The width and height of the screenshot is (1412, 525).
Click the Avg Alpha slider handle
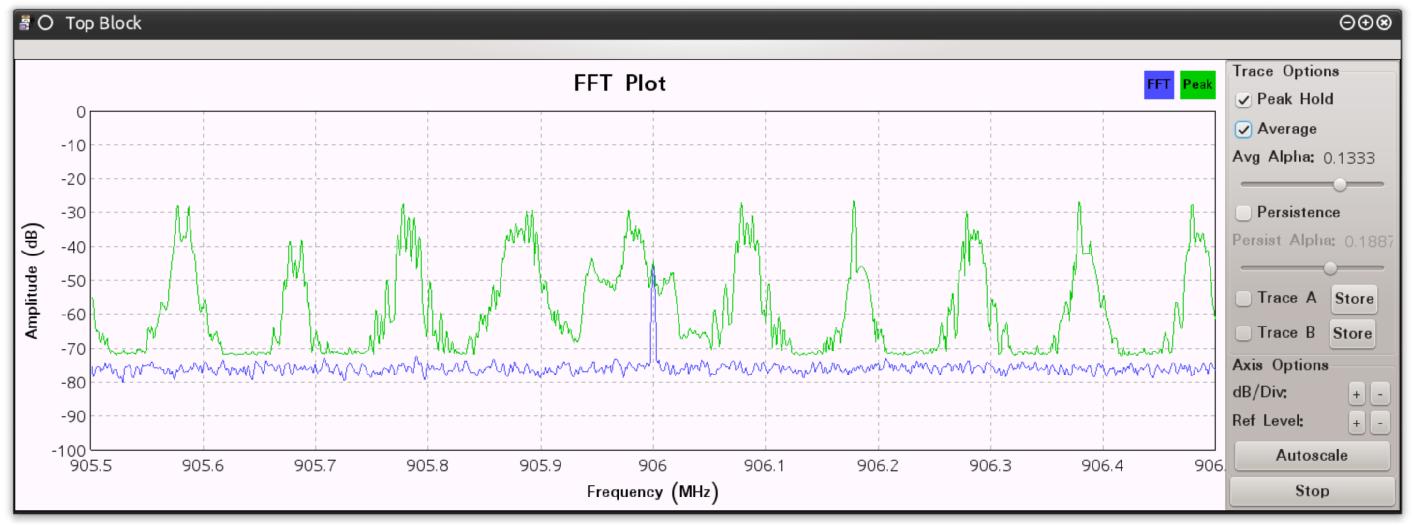[1340, 184]
